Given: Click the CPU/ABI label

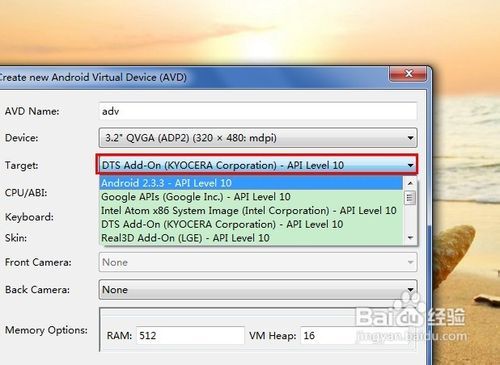Looking at the screenshot, I should (26, 193).
